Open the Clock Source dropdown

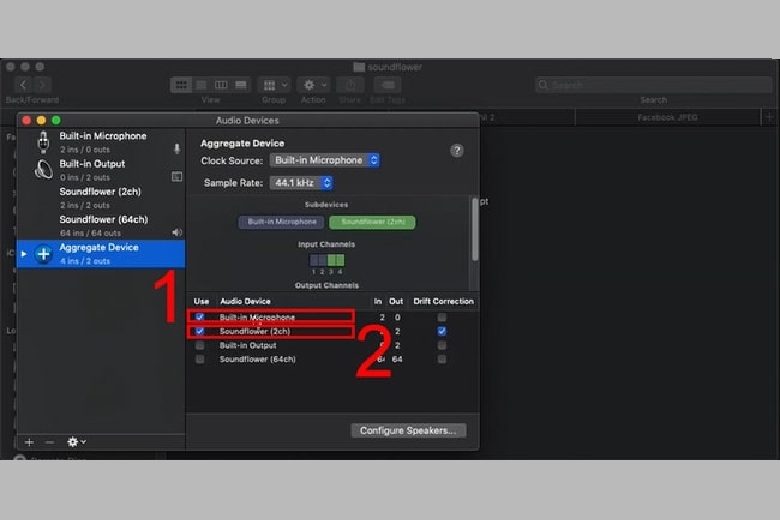pyautogui.click(x=324, y=160)
